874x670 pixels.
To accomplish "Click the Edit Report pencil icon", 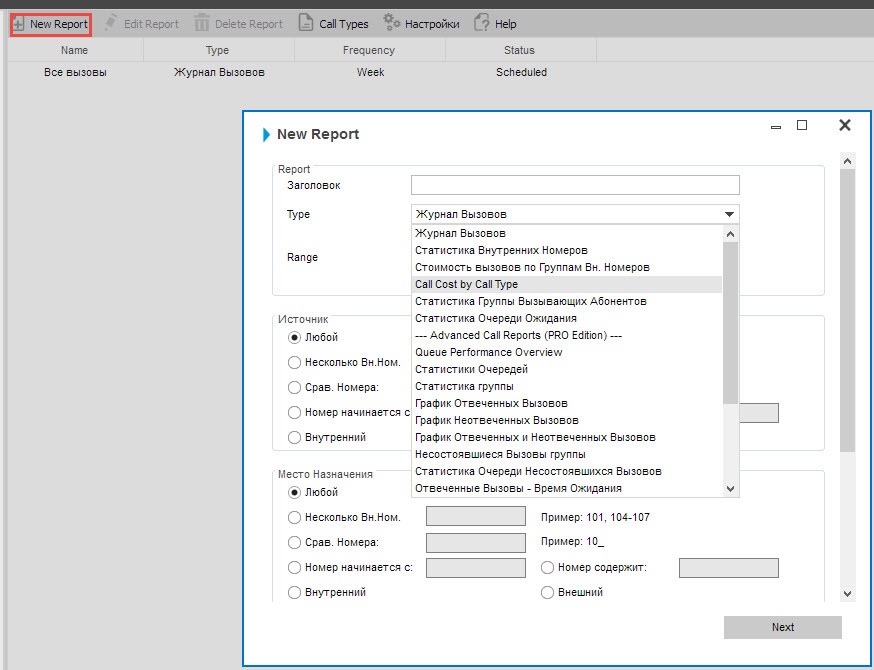I will click(x=111, y=23).
